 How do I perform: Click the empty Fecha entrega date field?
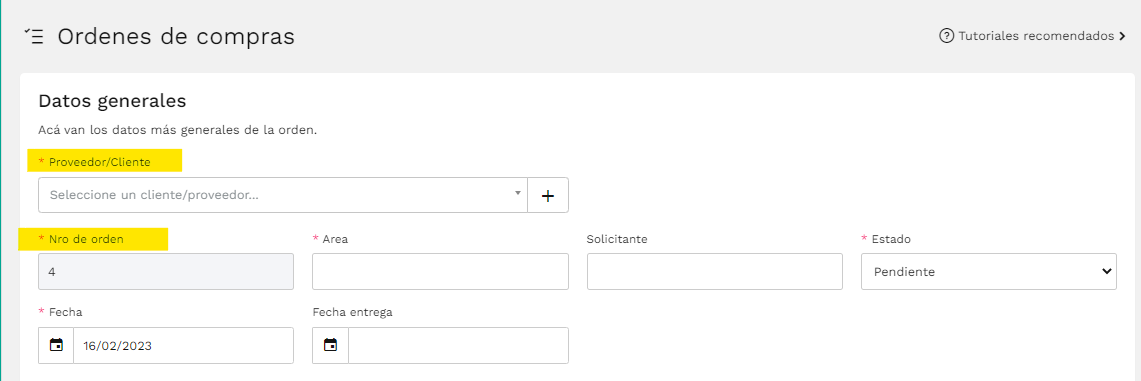(x=458, y=345)
